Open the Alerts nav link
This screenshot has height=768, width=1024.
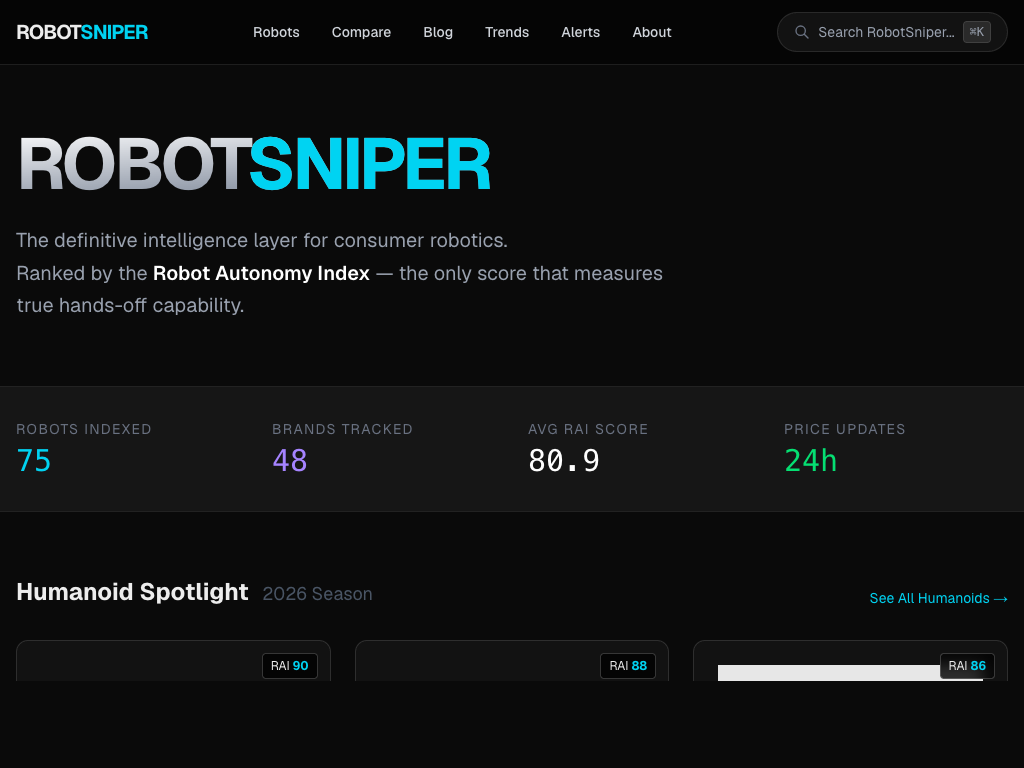pos(581,32)
